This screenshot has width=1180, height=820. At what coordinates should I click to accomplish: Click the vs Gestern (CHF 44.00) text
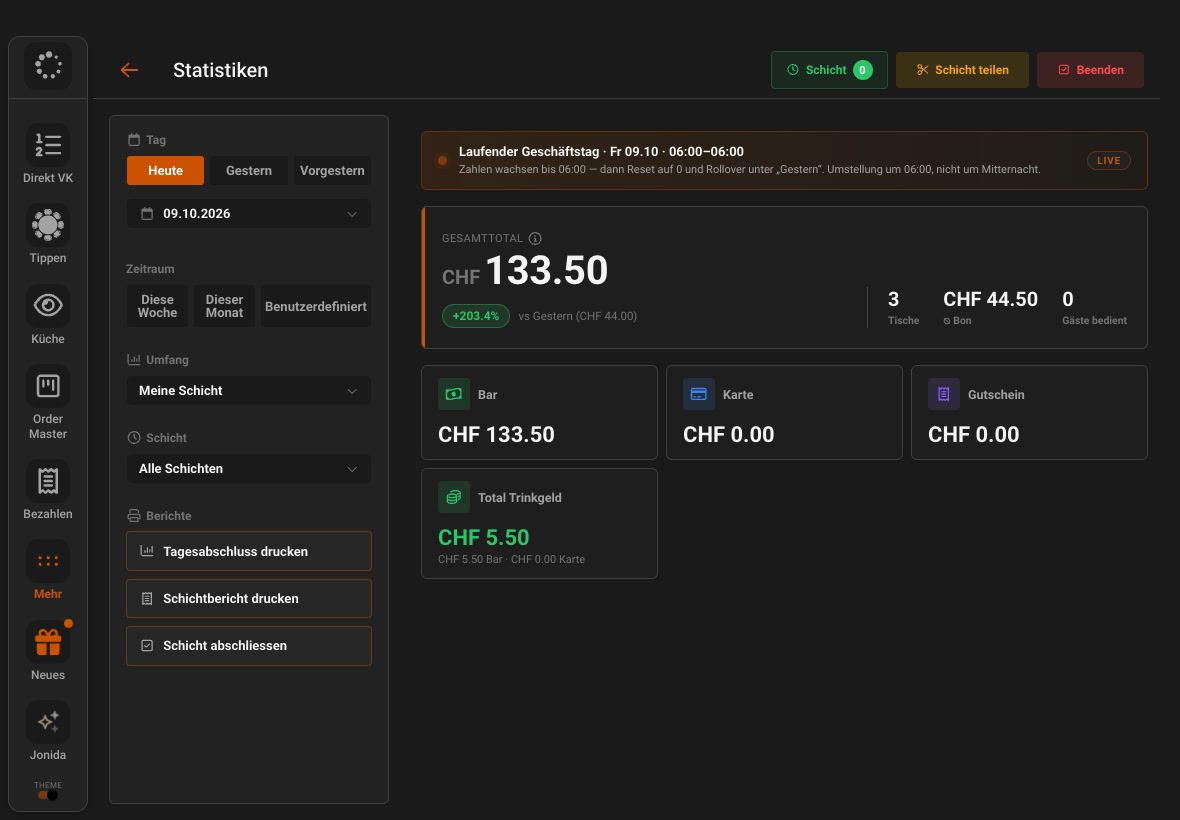click(x=578, y=316)
